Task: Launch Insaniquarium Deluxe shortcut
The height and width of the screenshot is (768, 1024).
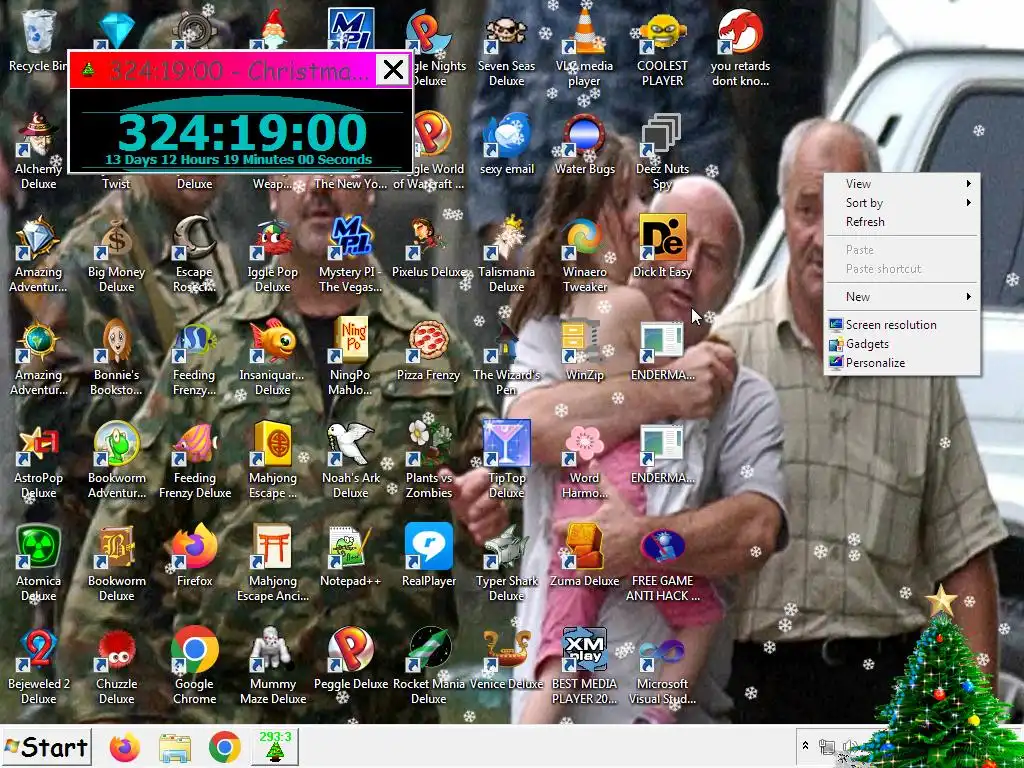Action: click(272, 356)
